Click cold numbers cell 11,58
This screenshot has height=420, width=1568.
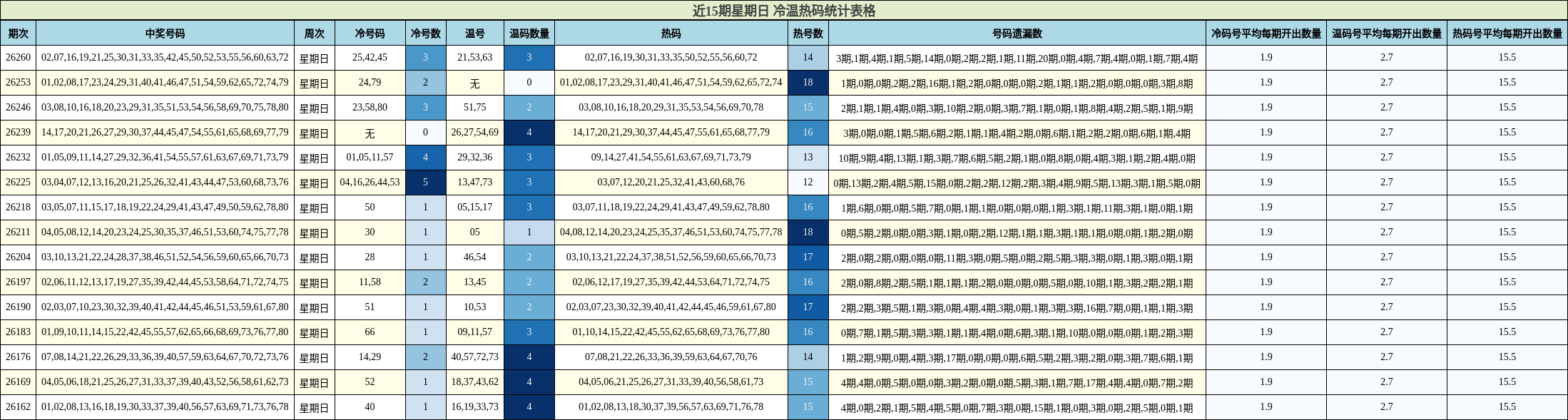(x=370, y=282)
